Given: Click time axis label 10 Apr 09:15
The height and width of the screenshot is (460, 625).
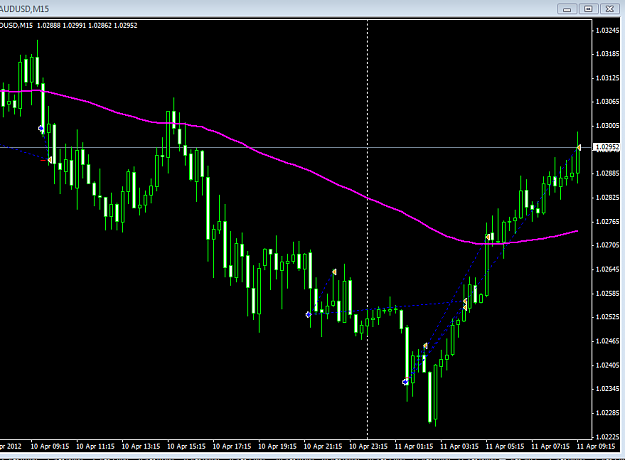Looking at the screenshot, I should point(50,446).
